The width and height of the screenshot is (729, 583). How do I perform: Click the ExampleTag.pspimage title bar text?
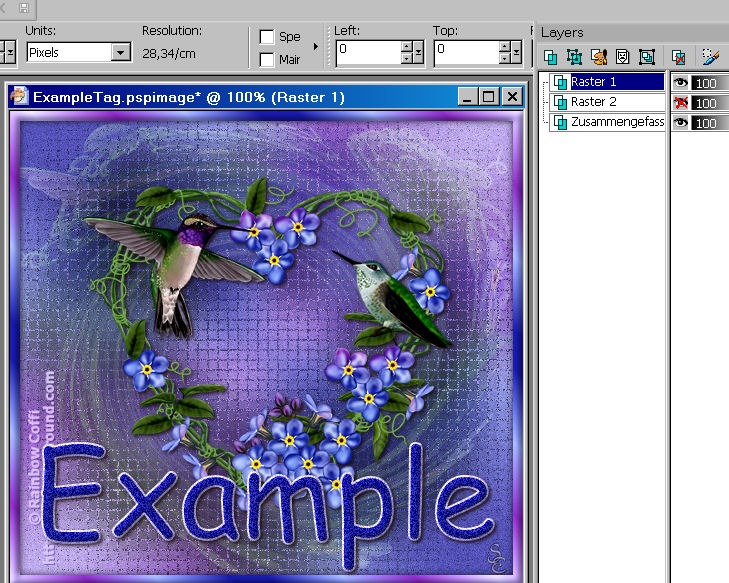tap(189, 97)
